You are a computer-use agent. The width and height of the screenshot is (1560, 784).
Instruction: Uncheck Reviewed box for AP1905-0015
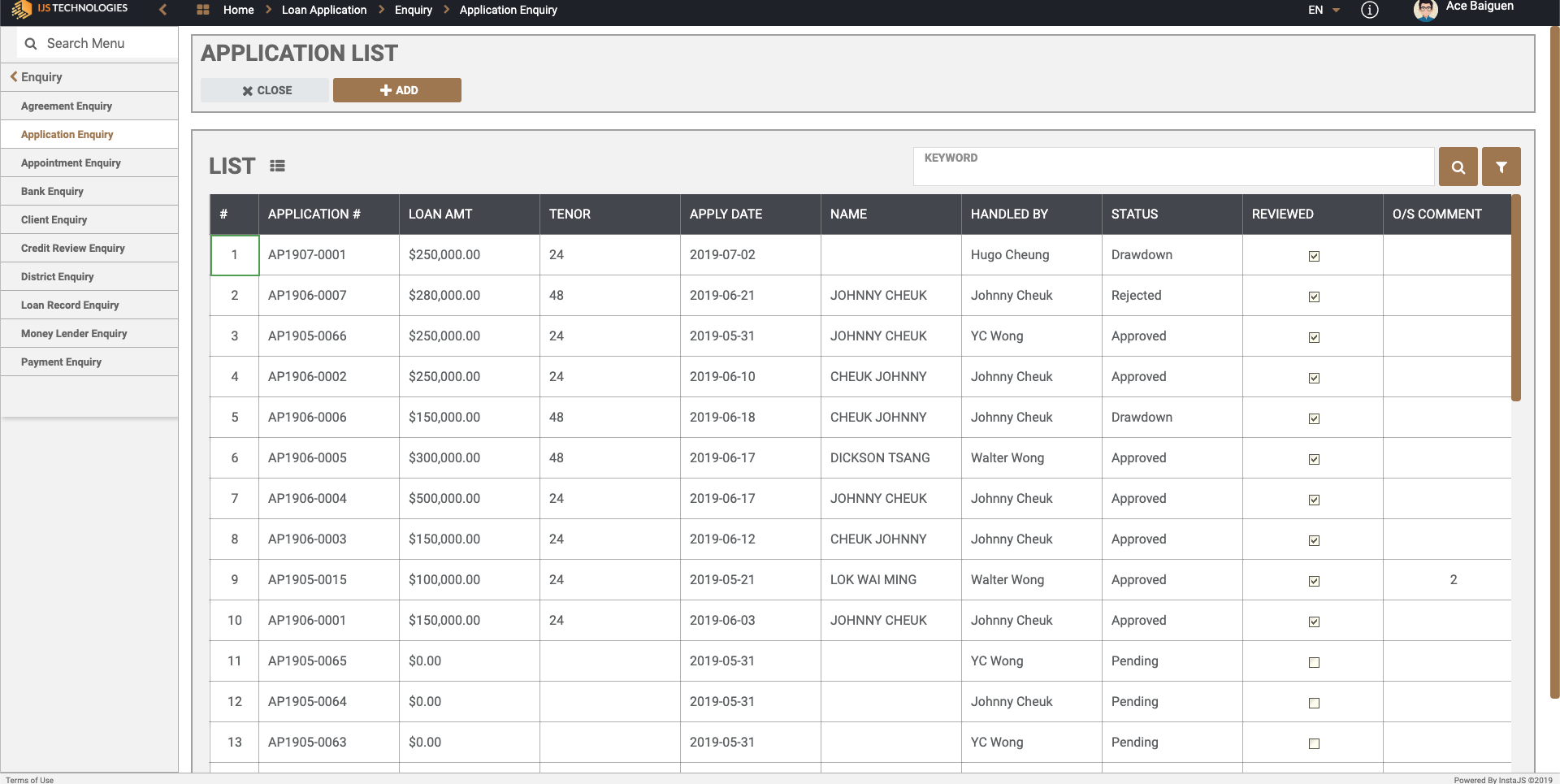click(1314, 581)
